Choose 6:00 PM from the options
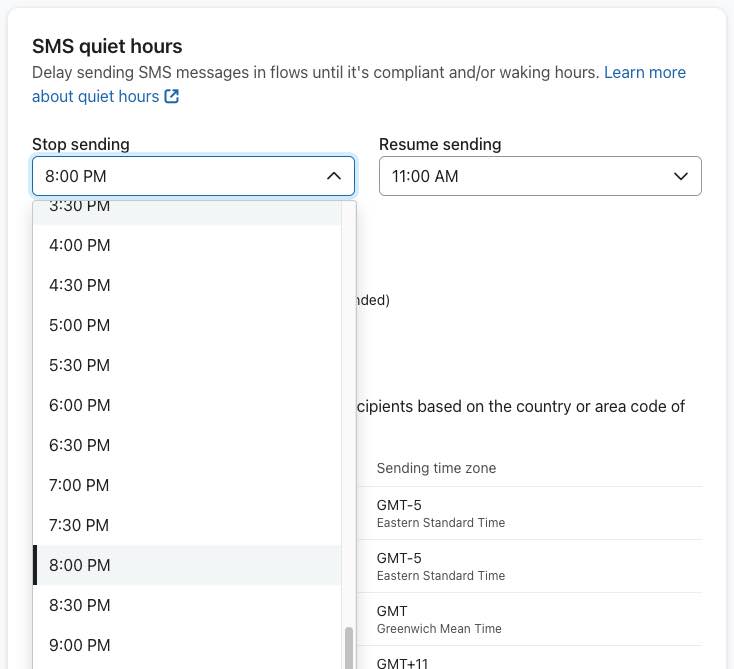Viewport: 734px width, 669px height. 187,405
